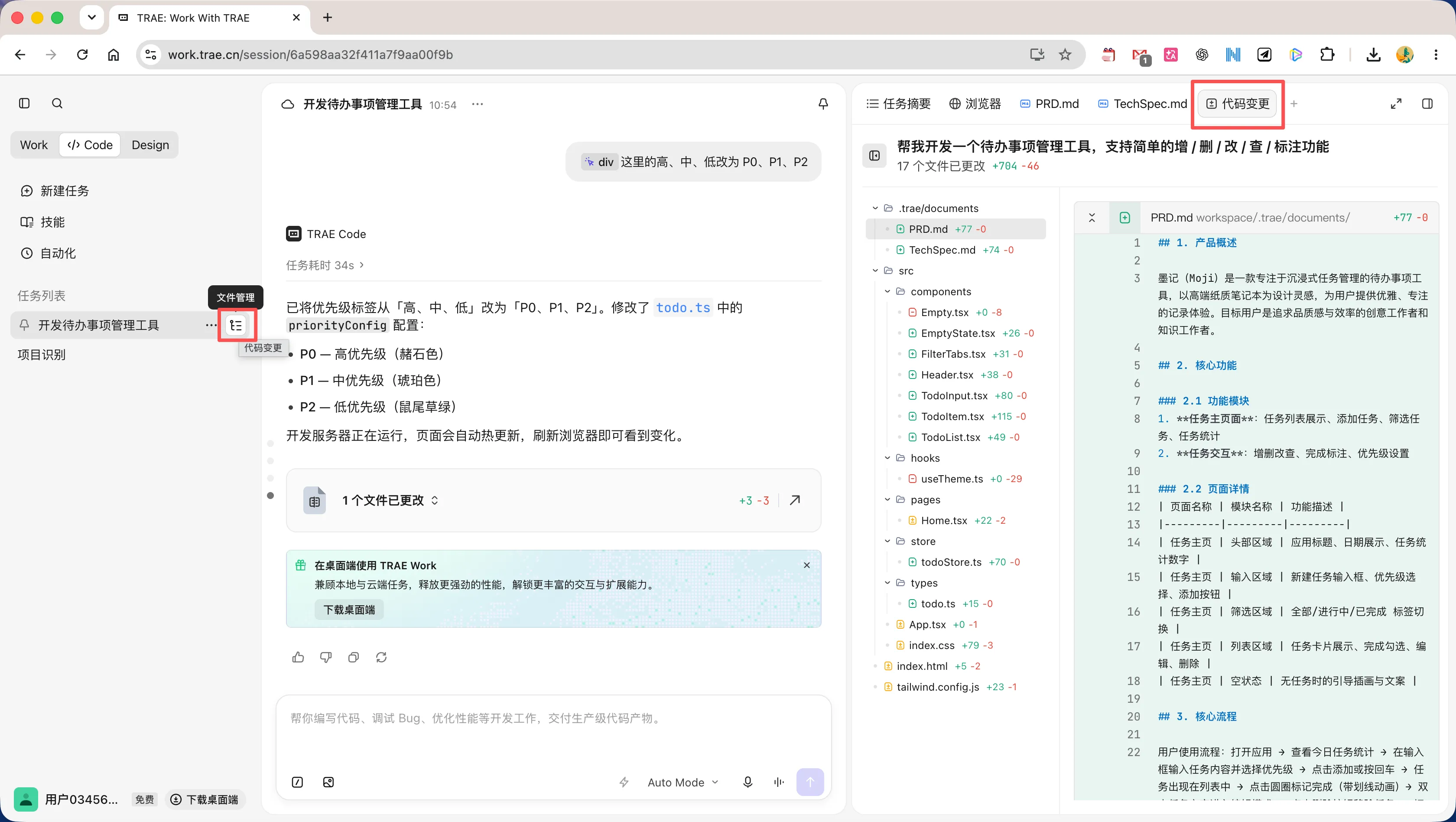Toggle the left sidebar panel icon
The width and height of the screenshot is (1456, 822).
pyautogui.click(x=24, y=104)
